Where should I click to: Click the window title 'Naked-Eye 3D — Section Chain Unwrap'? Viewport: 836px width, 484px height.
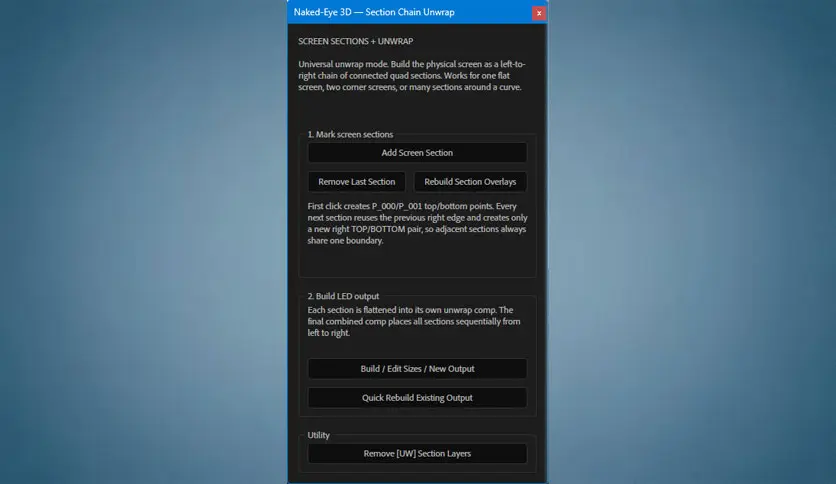[374, 12]
